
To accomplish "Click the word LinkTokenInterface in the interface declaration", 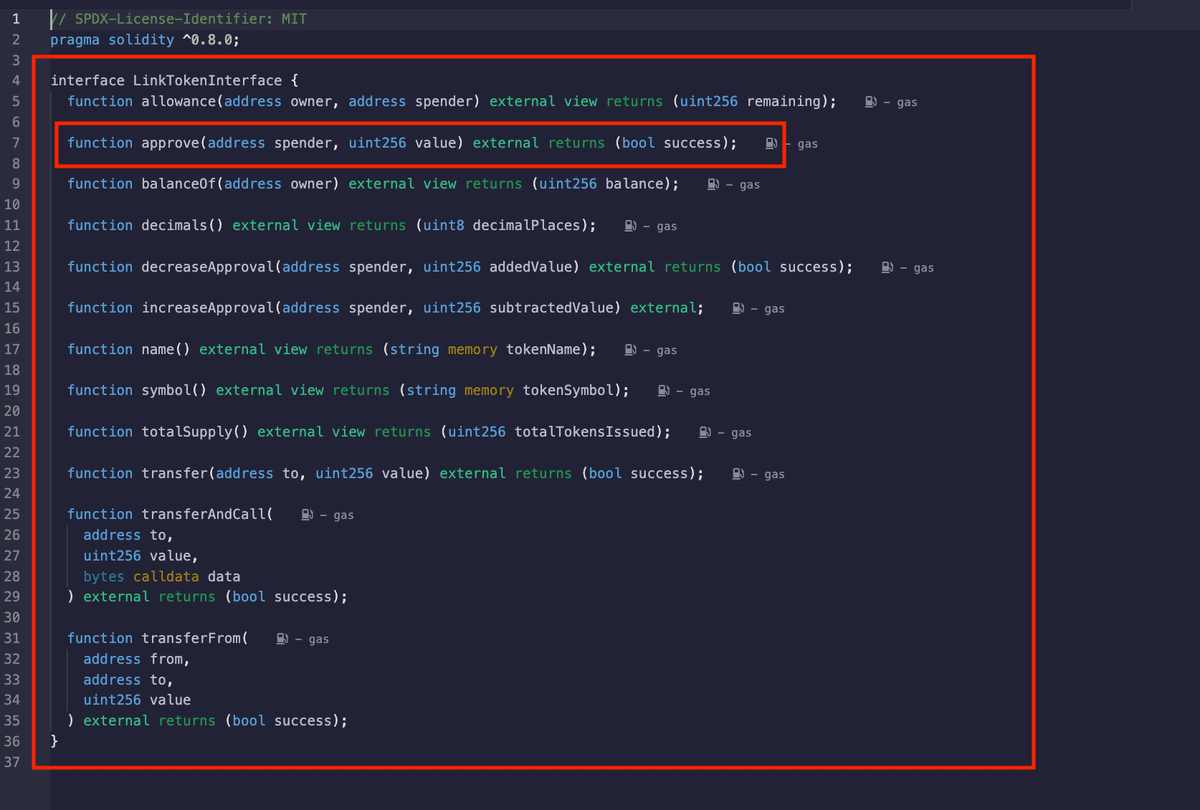I will point(208,80).
